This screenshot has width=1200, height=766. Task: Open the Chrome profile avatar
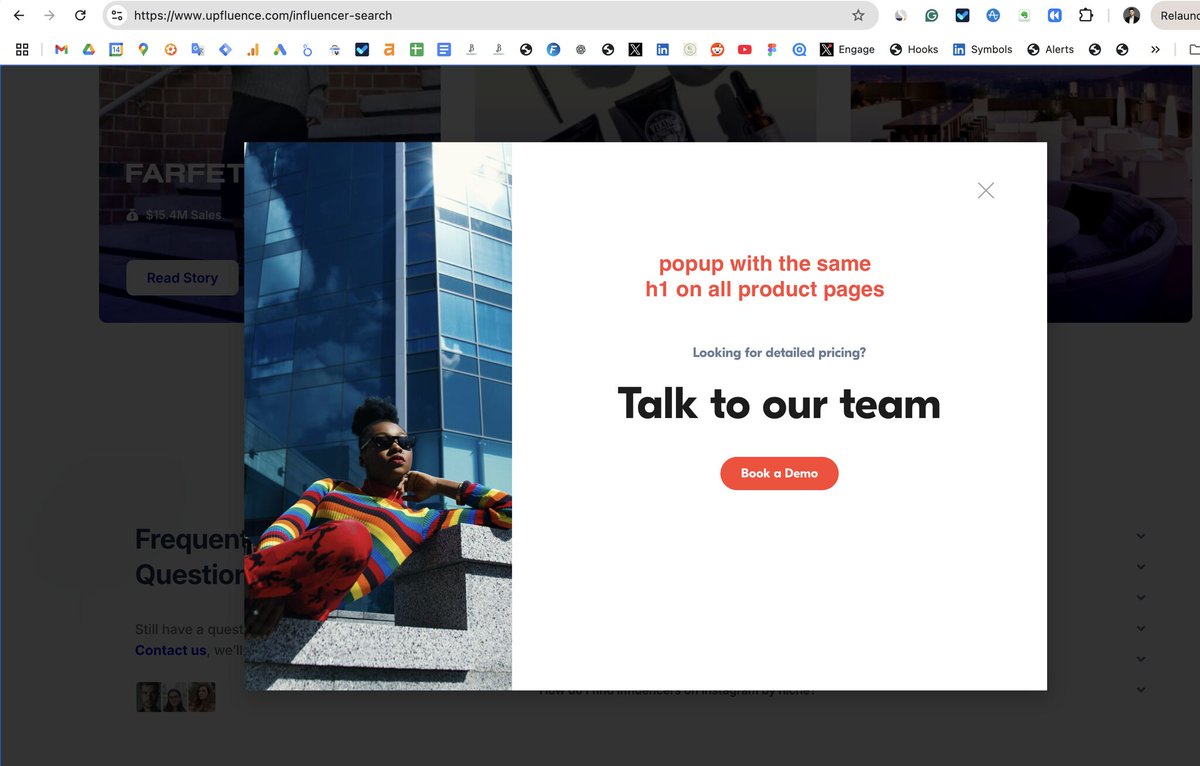pos(1131,15)
